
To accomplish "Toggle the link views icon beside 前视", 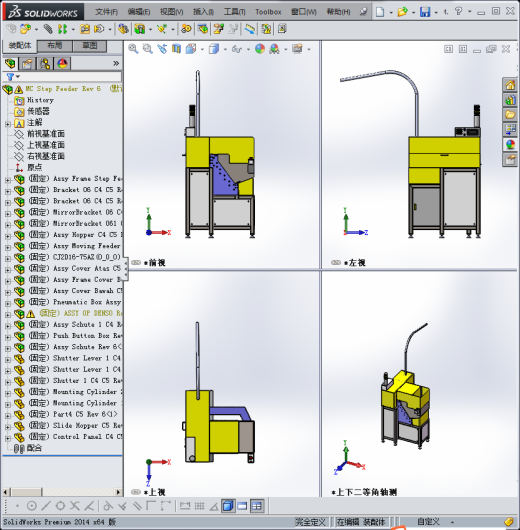I will tap(136, 263).
